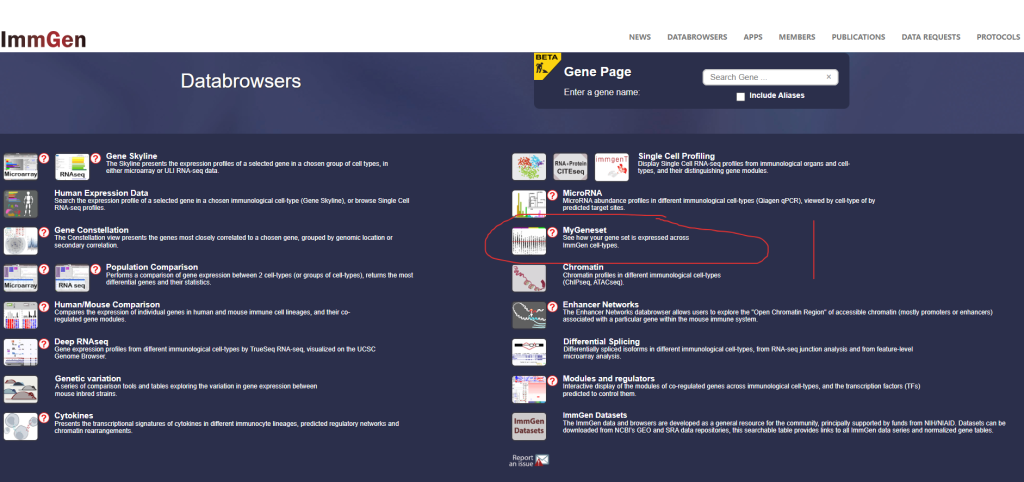The height and width of the screenshot is (482, 1024).
Task: Follow the Modules and regulators title link
Action: 609,379
